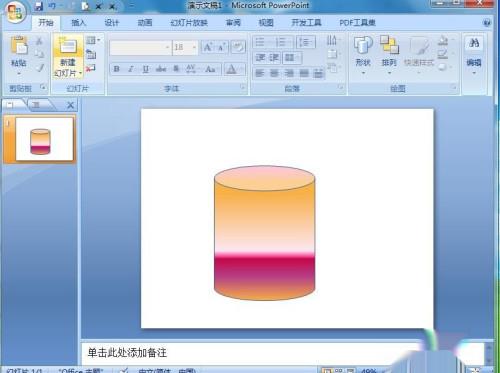Switch to the Design (设计) tab
The height and width of the screenshot is (373, 500).
(x=112, y=23)
